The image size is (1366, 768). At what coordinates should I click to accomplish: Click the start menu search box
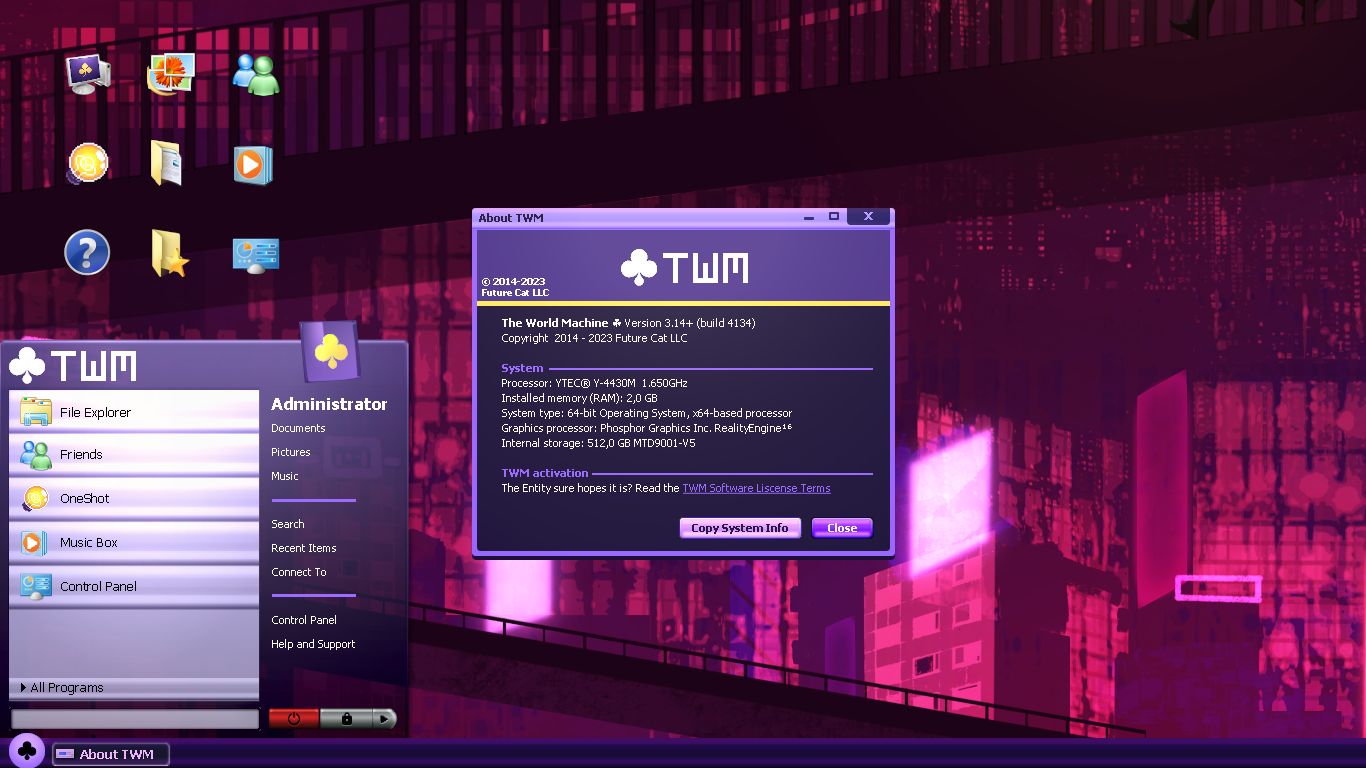point(135,719)
